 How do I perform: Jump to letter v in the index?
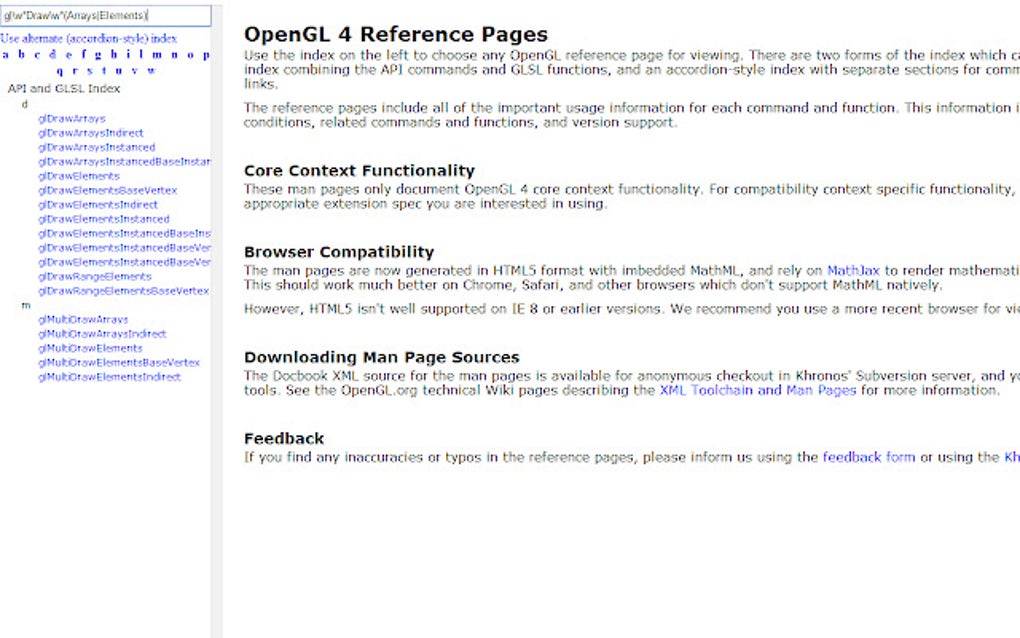tap(134, 70)
